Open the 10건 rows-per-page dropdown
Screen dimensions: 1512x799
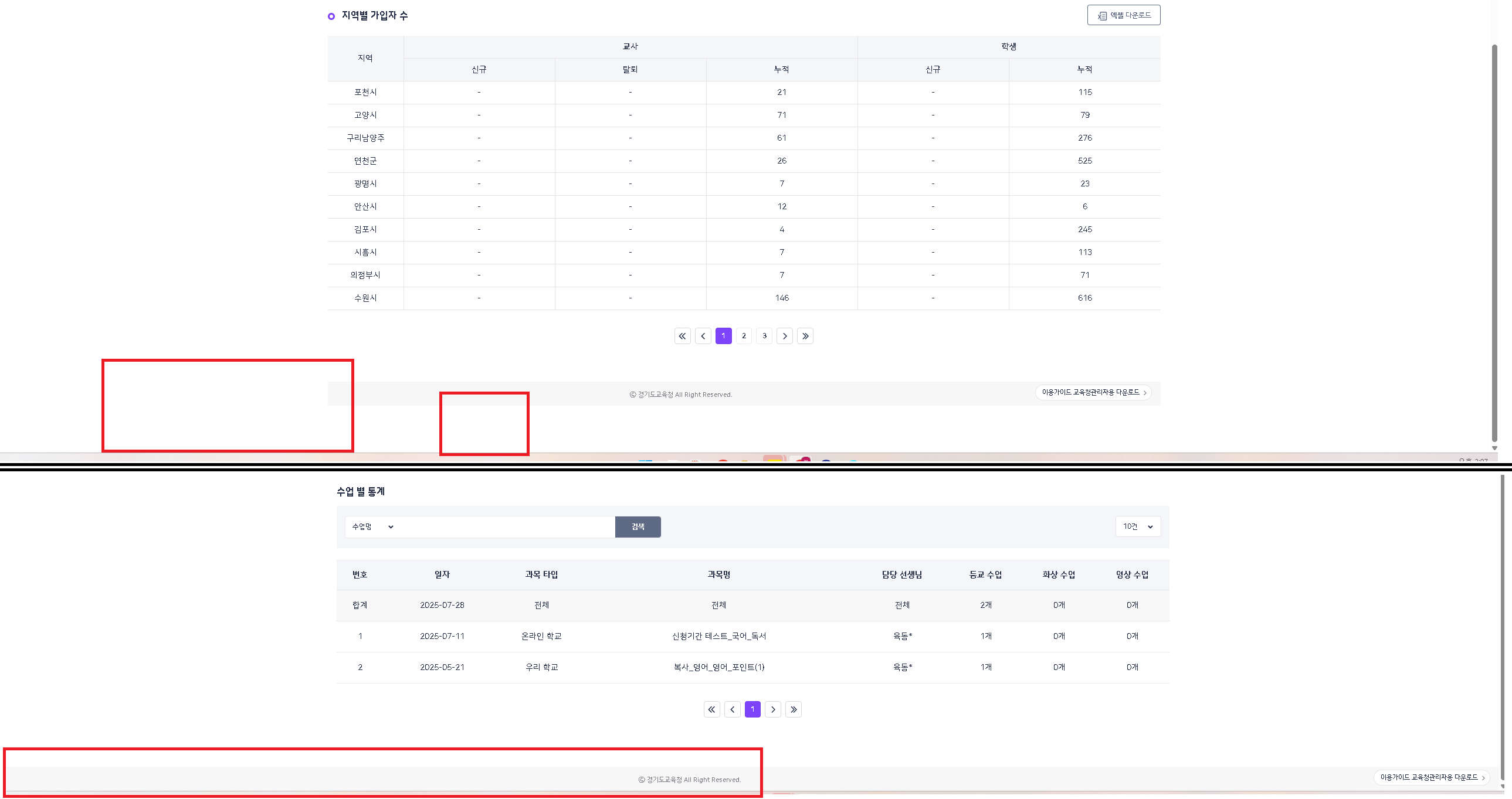click(x=1138, y=527)
